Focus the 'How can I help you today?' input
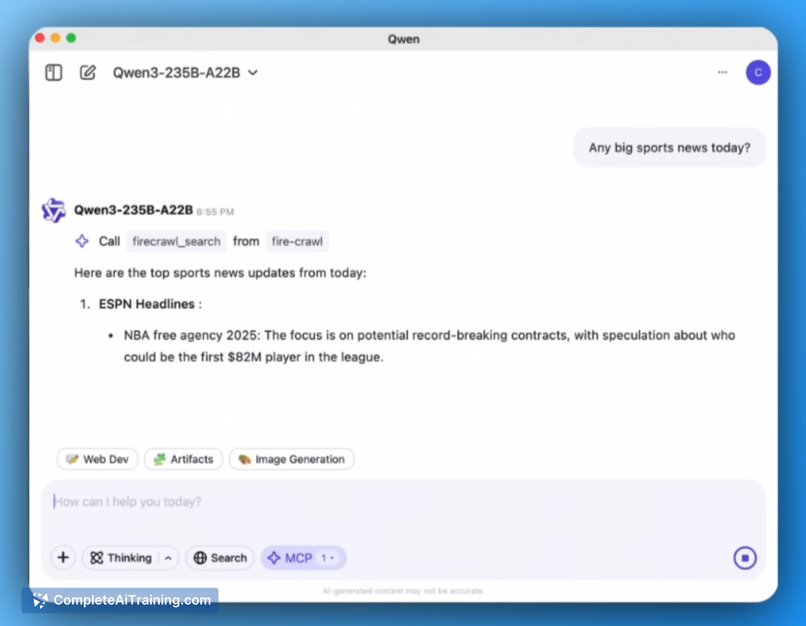The width and height of the screenshot is (806, 626). point(403,502)
